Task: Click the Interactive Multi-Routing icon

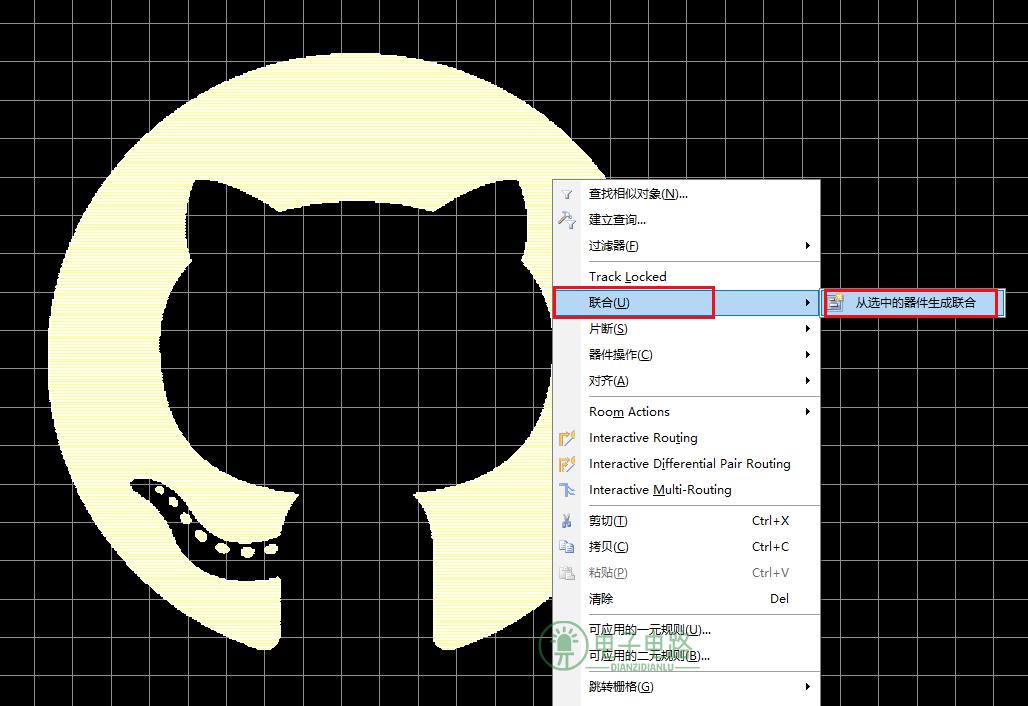Action: point(566,490)
